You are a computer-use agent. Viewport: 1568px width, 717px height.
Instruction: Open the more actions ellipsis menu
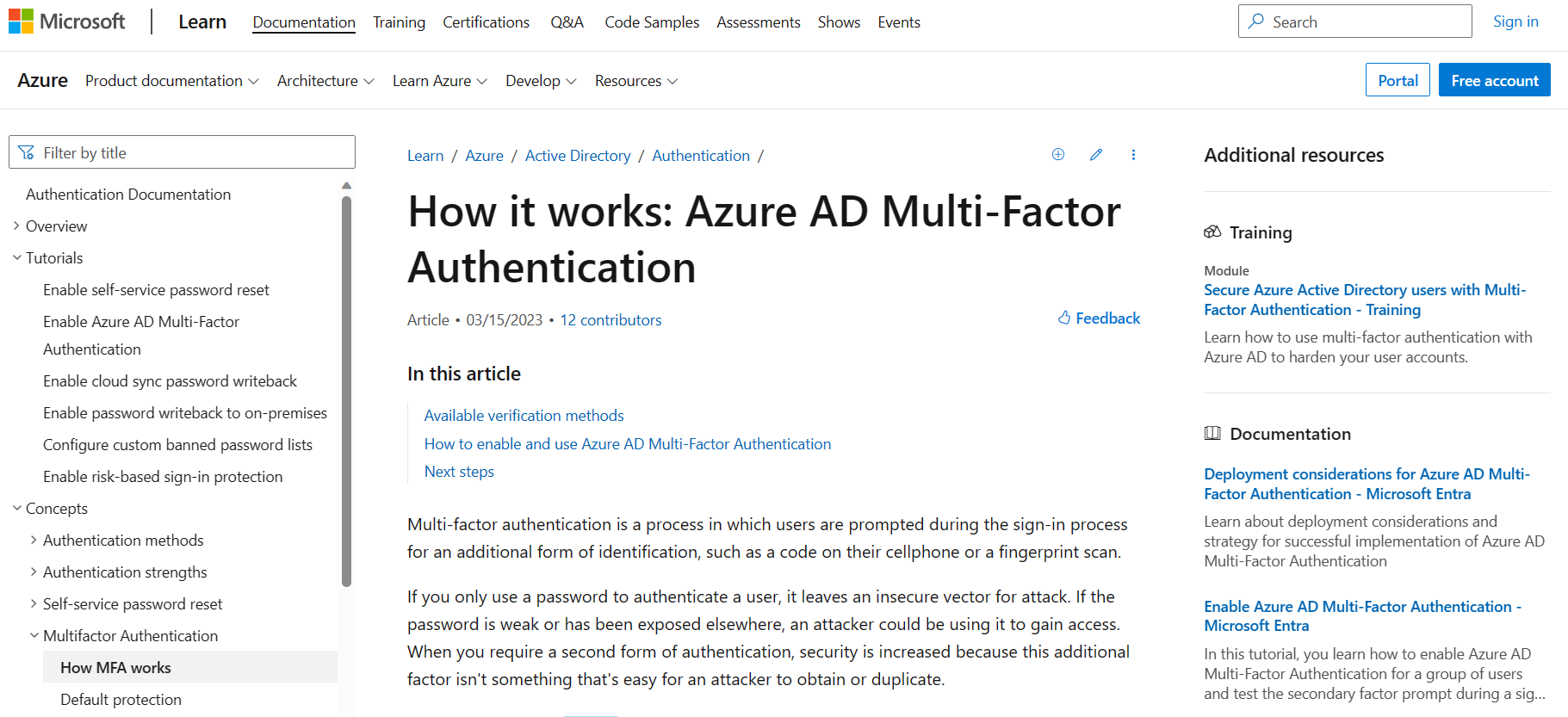[x=1133, y=154]
